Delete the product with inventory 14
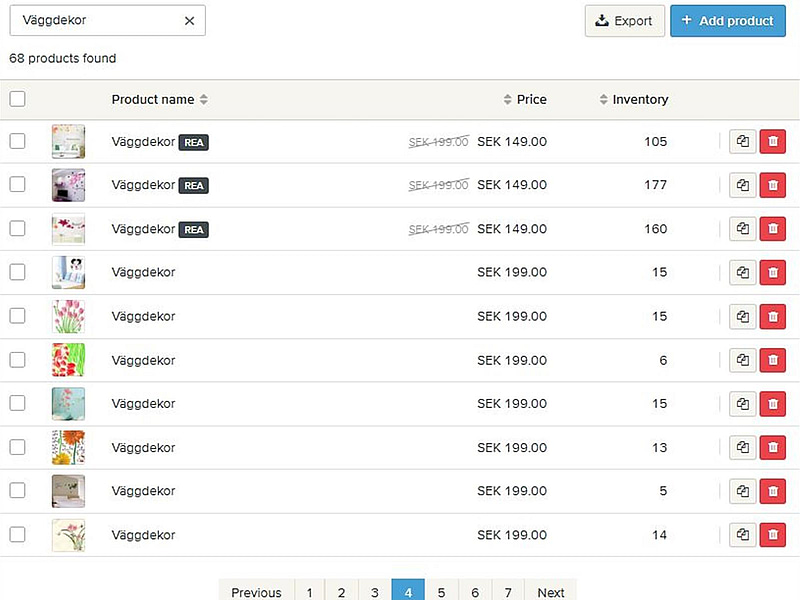This screenshot has height=600, width=800. point(772,535)
